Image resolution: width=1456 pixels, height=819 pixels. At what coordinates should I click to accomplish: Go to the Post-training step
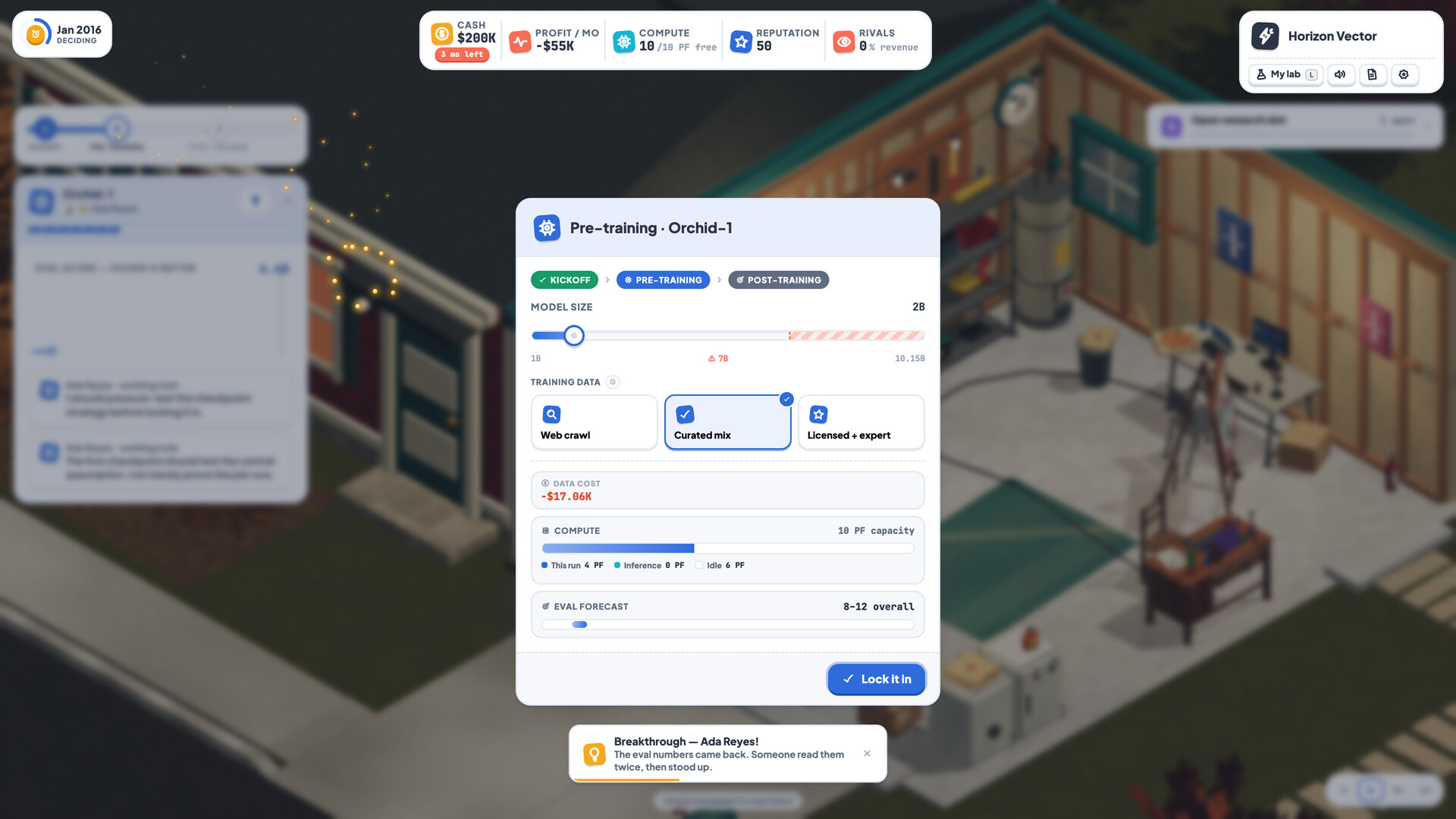[x=778, y=280]
